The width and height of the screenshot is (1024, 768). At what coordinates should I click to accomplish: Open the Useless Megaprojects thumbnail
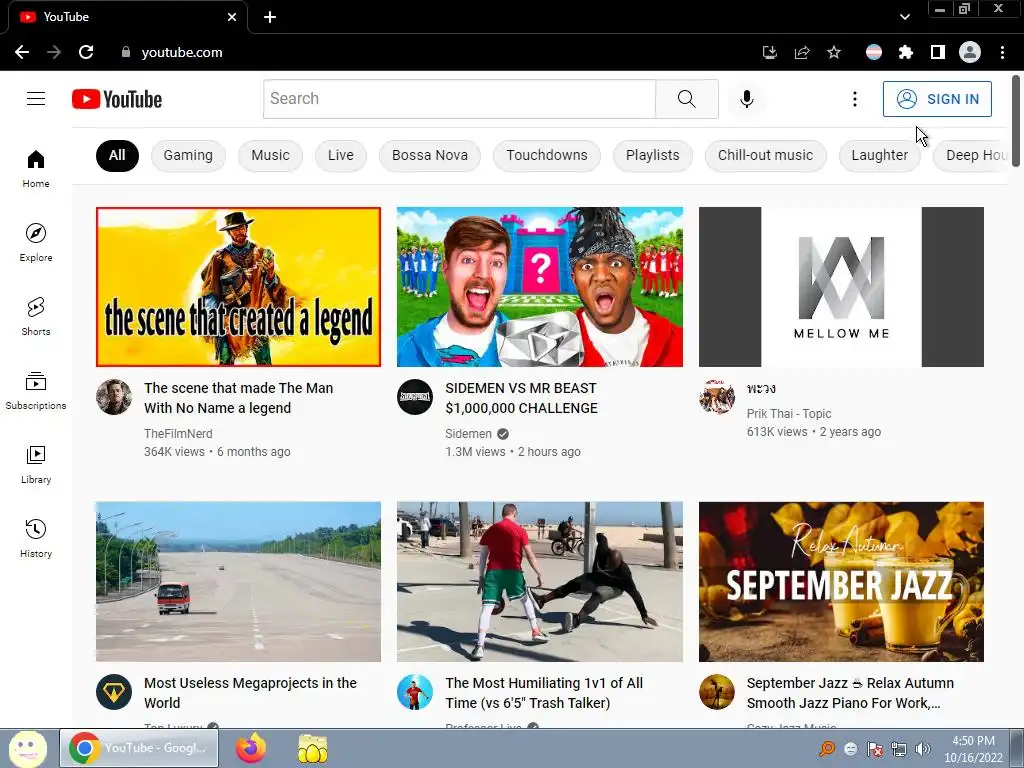tap(238, 582)
